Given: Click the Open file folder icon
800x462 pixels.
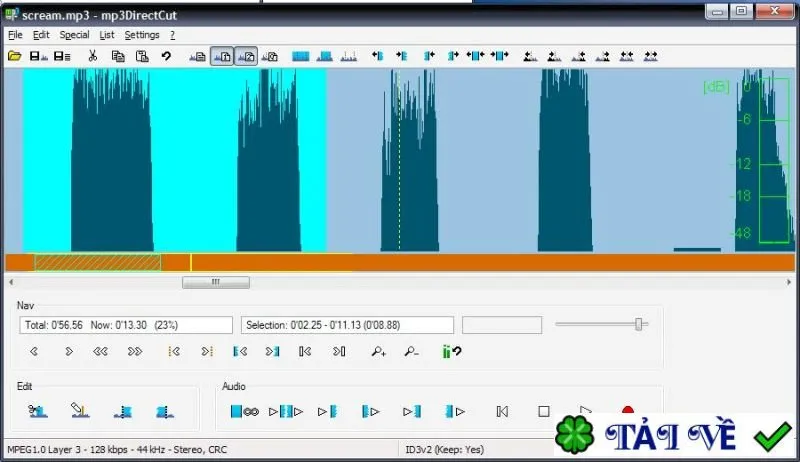Looking at the screenshot, I should click(x=15, y=56).
